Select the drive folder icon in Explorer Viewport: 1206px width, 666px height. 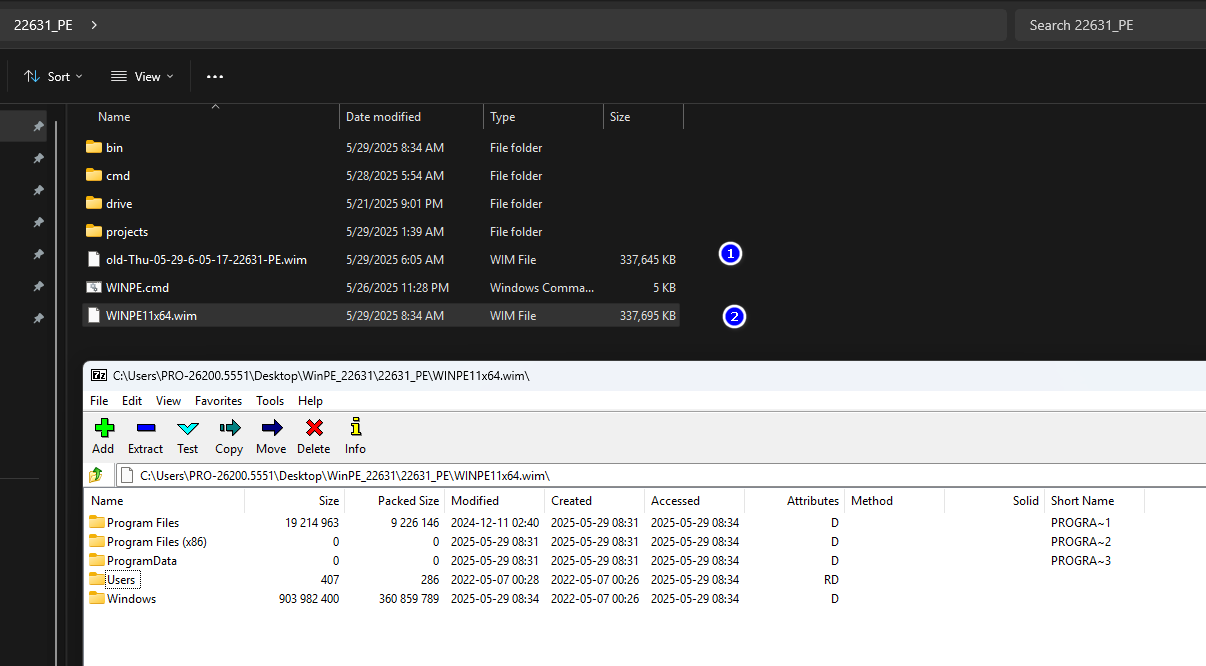point(94,203)
